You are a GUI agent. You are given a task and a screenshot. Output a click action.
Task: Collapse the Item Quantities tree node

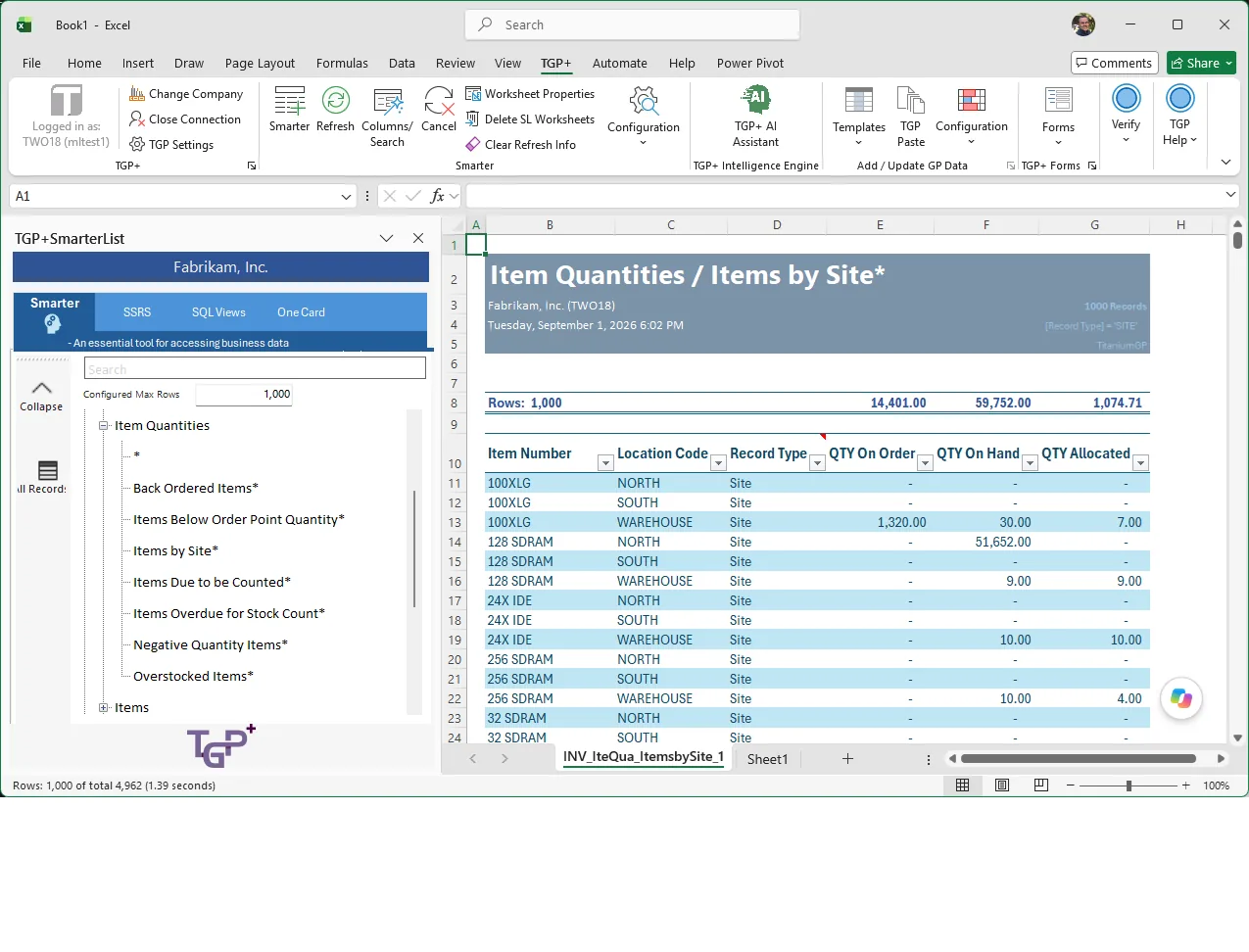coord(104,426)
